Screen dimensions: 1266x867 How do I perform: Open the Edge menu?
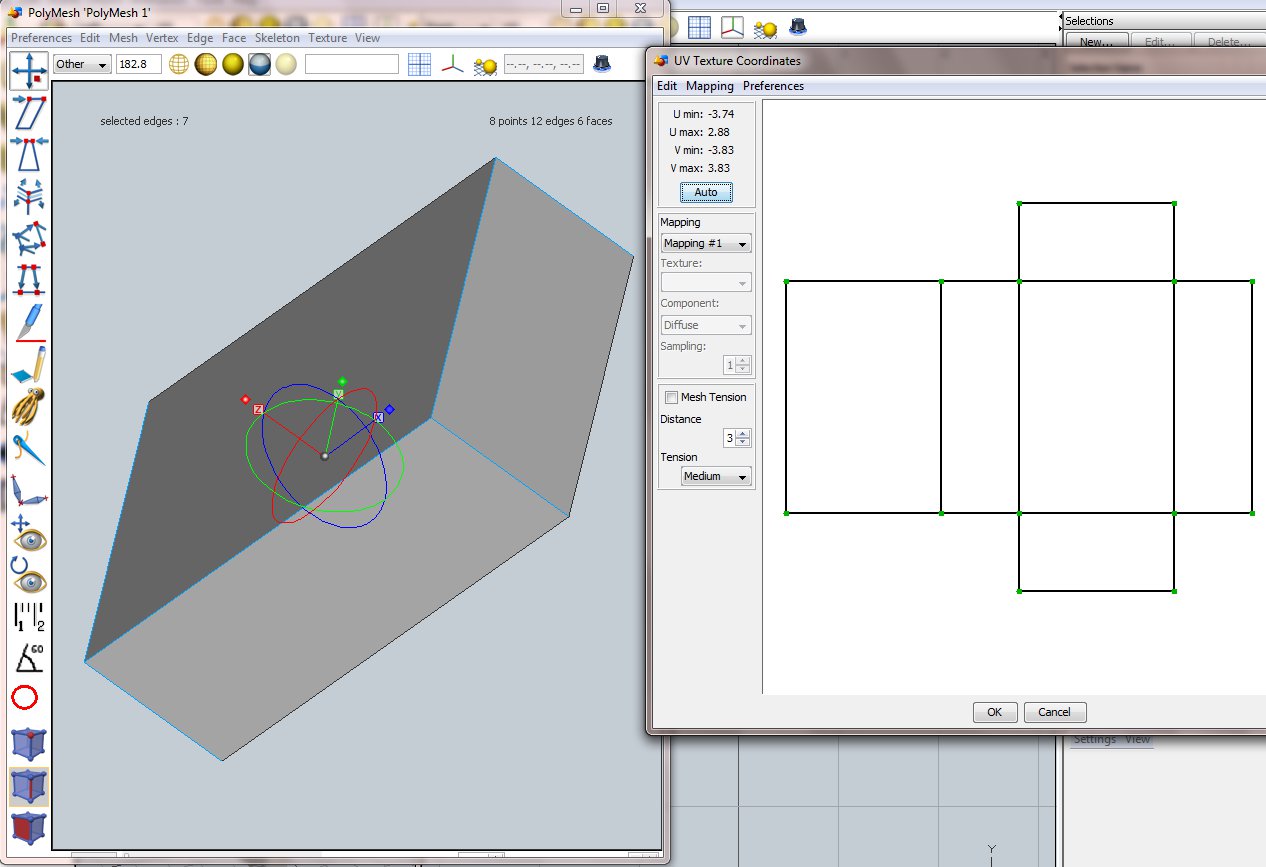pyautogui.click(x=200, y=38)
